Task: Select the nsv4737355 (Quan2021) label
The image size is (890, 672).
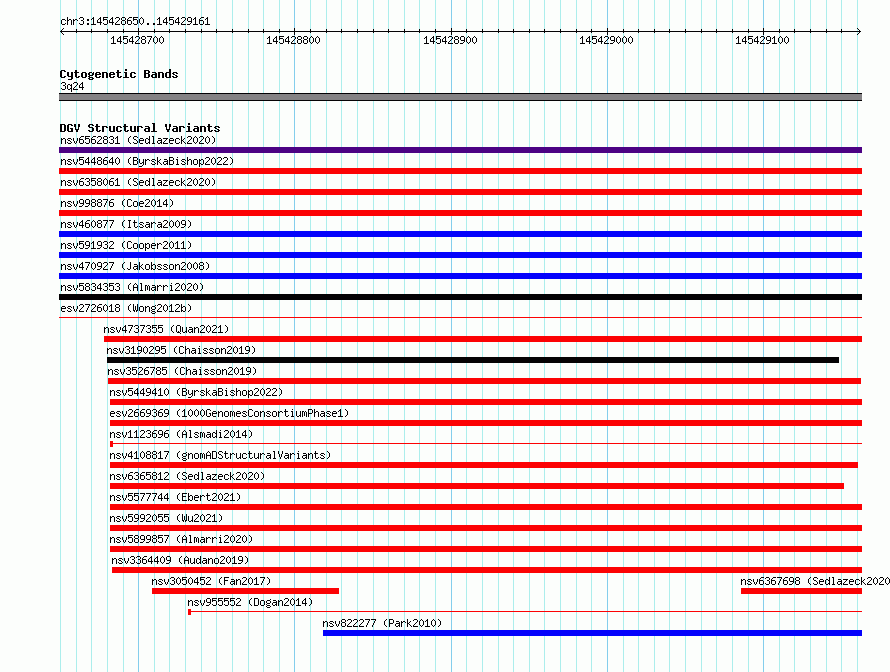Action: tap(166, 329)
